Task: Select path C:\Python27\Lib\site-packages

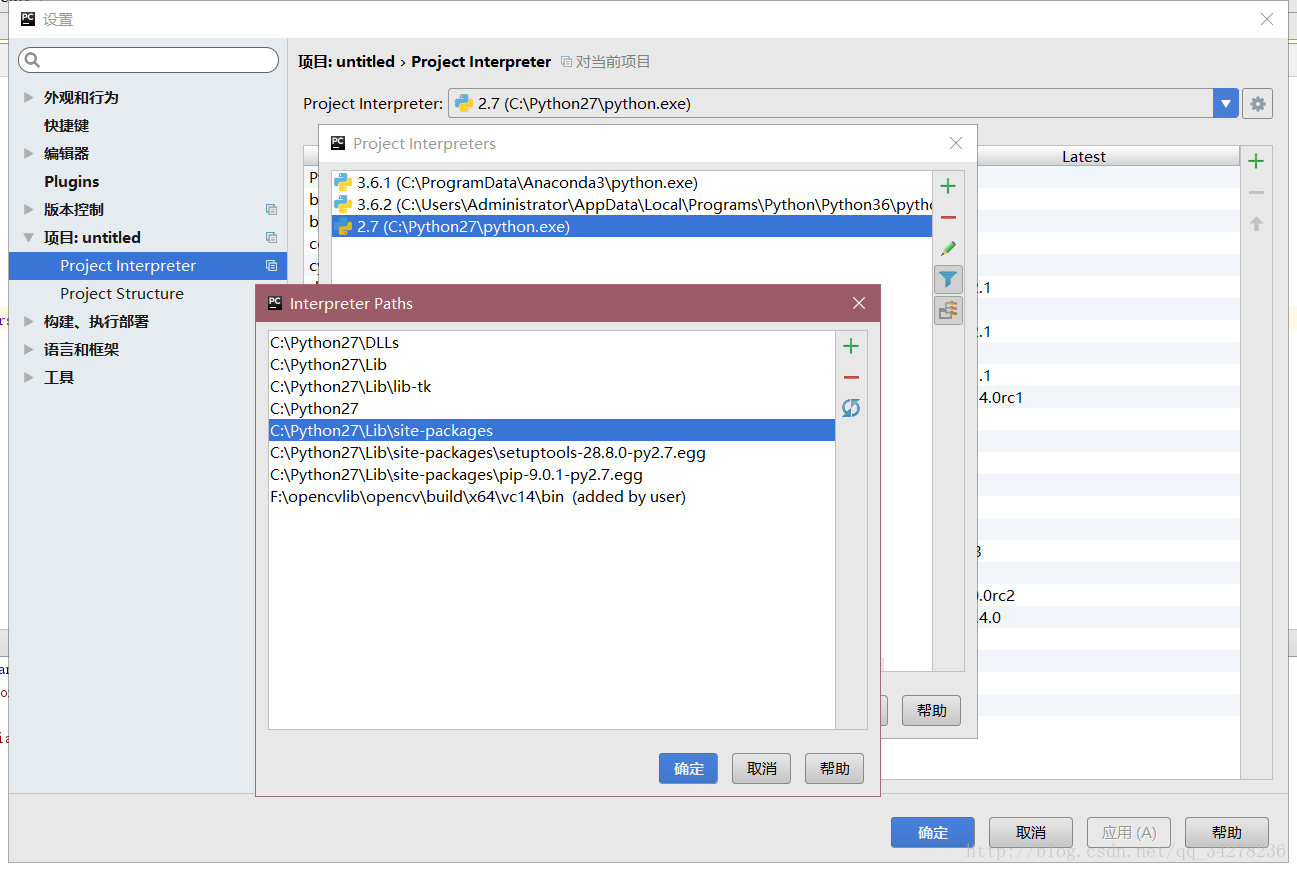Action: pyautogui.click(x=552, y=430)
